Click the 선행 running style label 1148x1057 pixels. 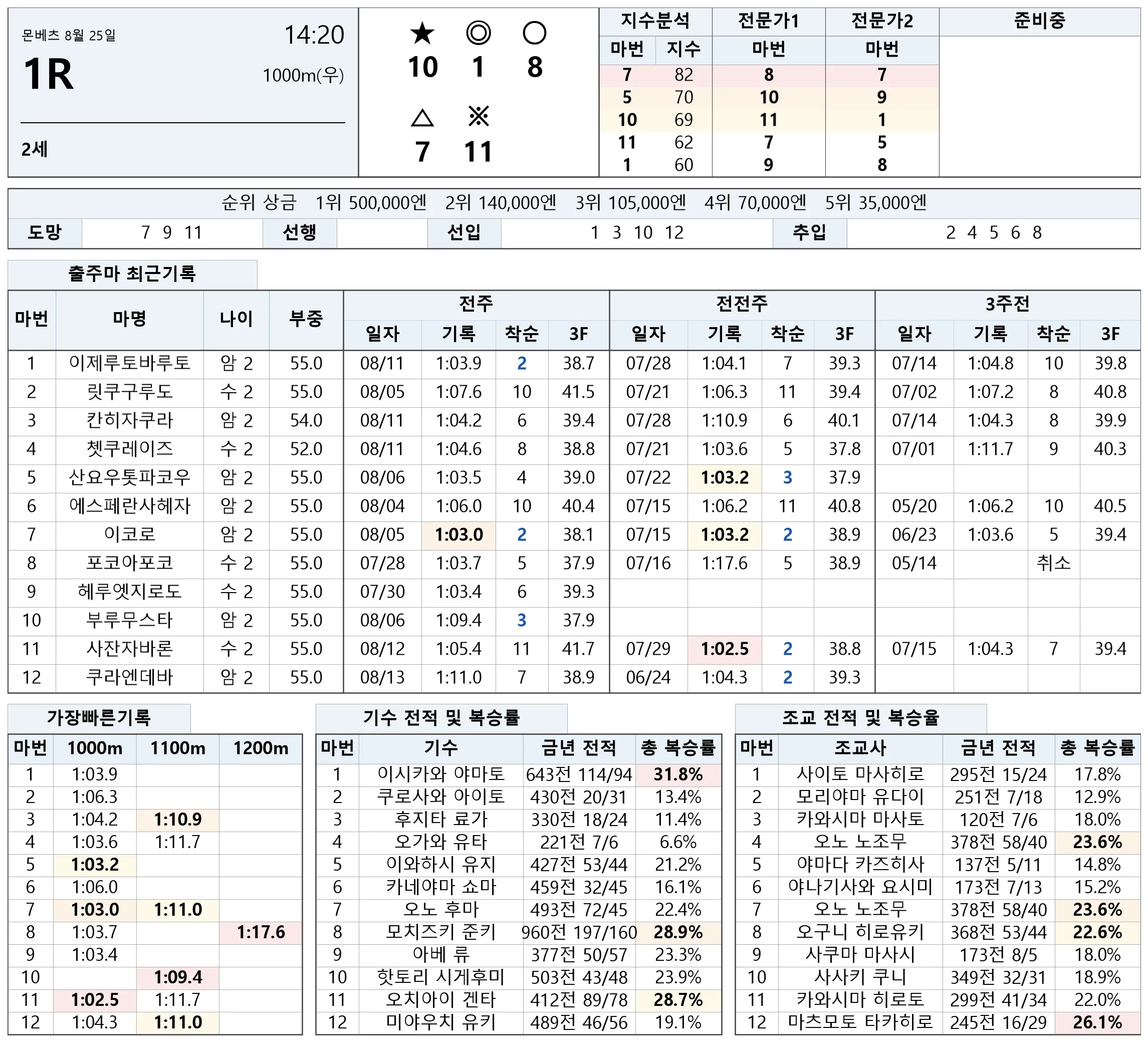300,233
